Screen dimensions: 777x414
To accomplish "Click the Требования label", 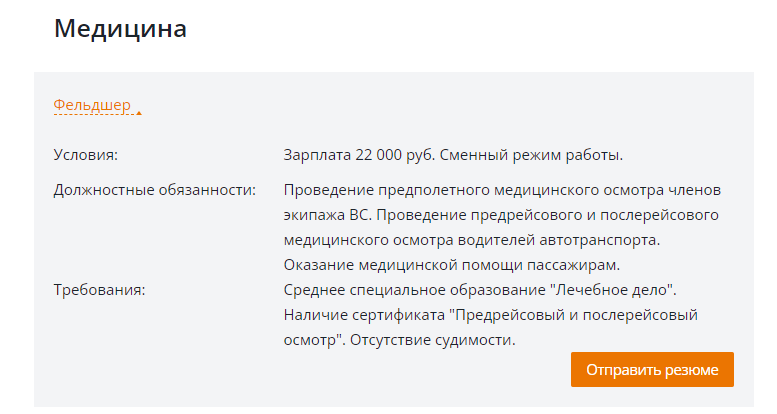I will 100,290.
